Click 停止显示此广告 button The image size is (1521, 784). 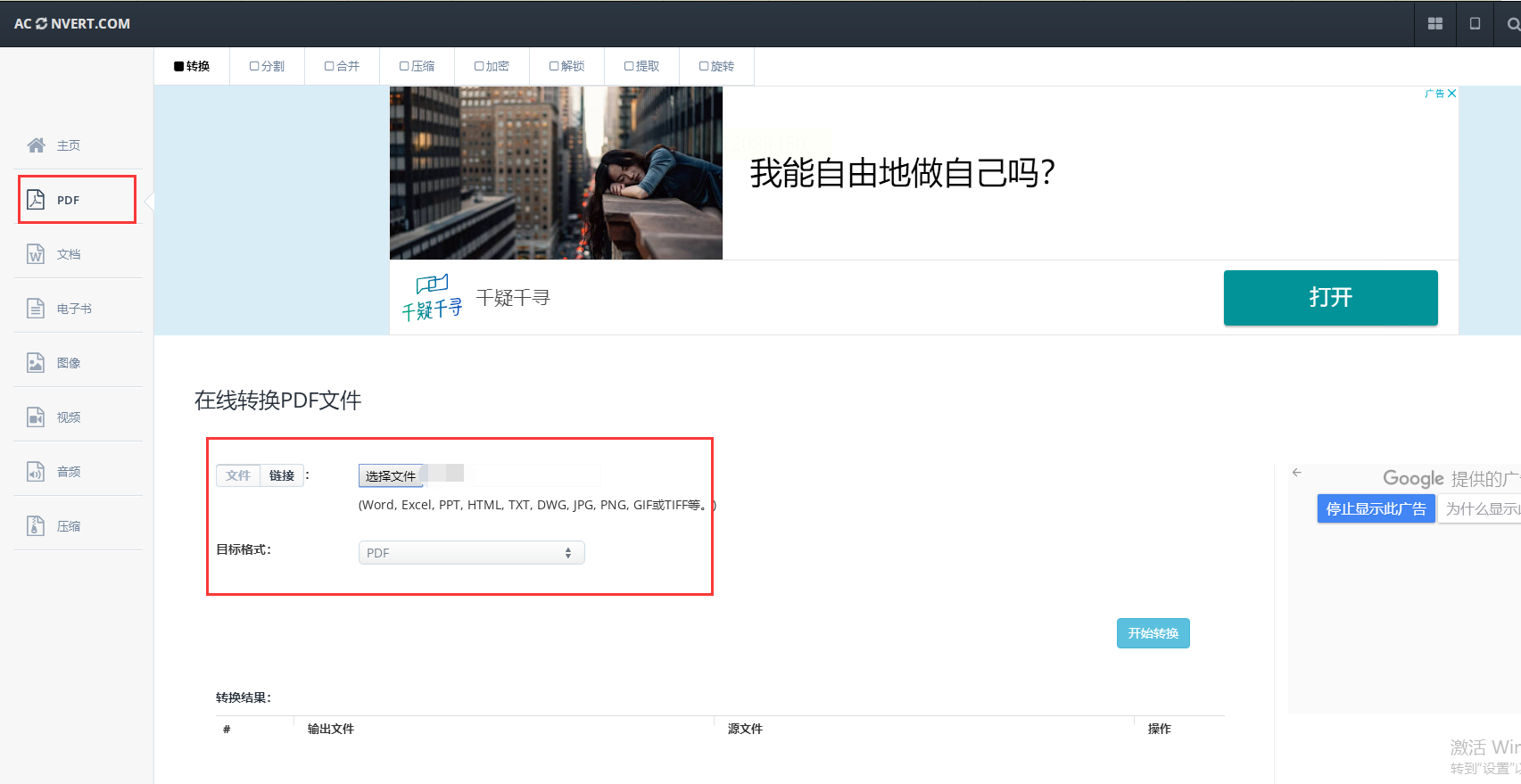coord(1376,508)
